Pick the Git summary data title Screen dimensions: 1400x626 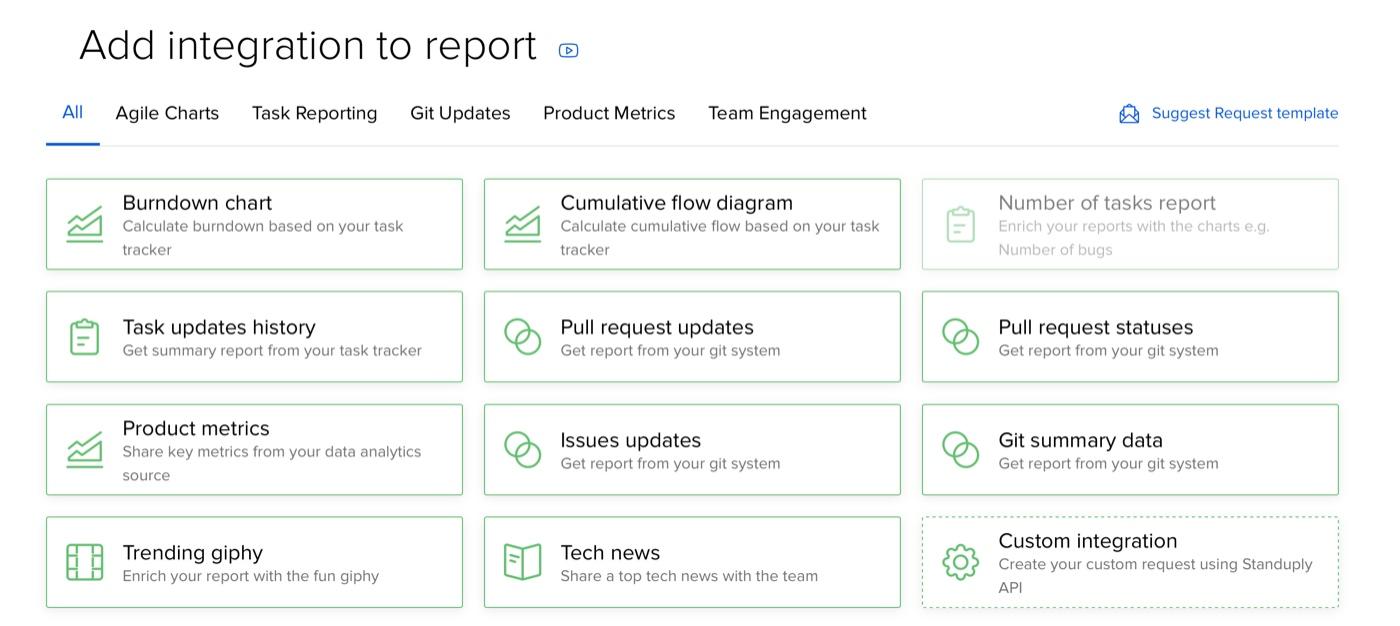[x=1080, y=440]
